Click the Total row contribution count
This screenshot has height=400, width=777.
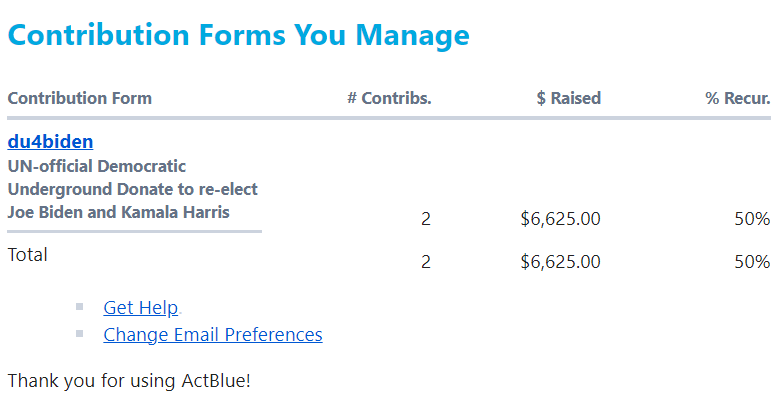(426, 262)
